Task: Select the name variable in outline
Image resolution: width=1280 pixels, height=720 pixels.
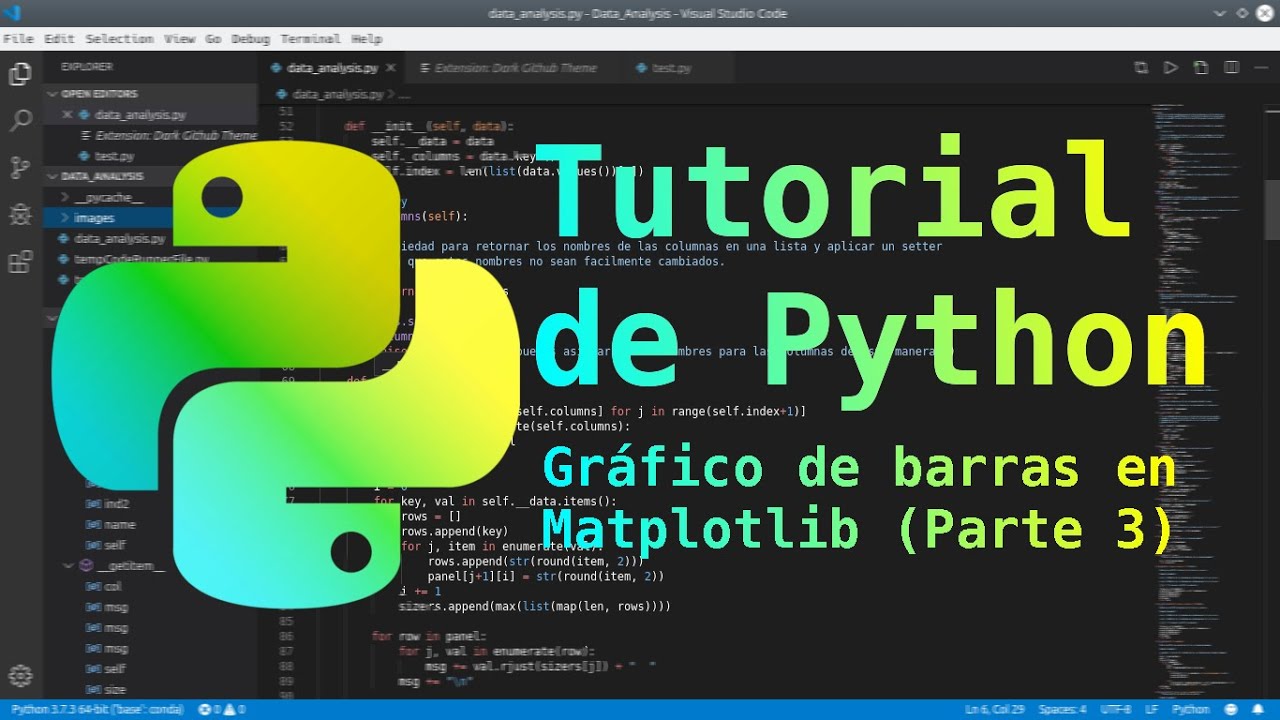Action: (x=119, y=525)
